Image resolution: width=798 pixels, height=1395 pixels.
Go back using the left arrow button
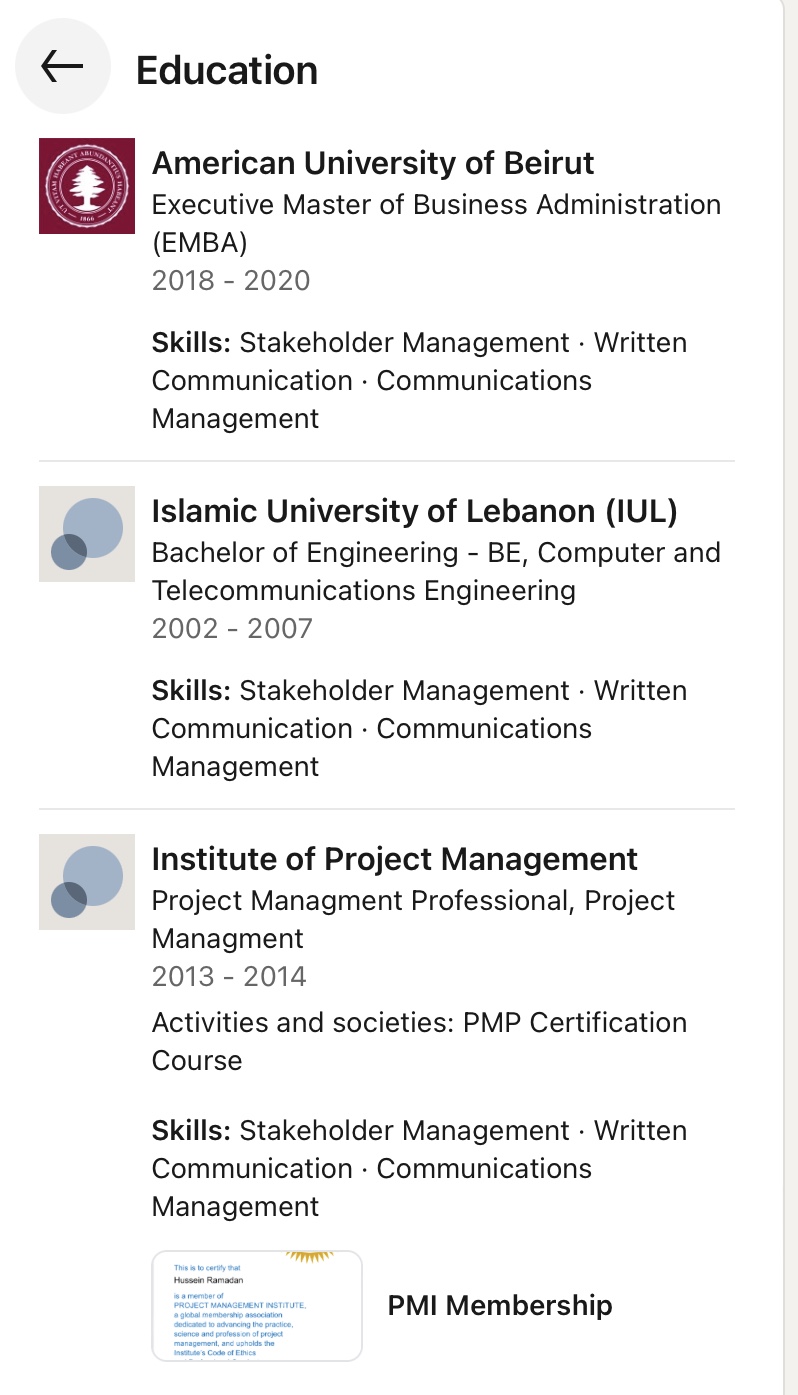62,67
